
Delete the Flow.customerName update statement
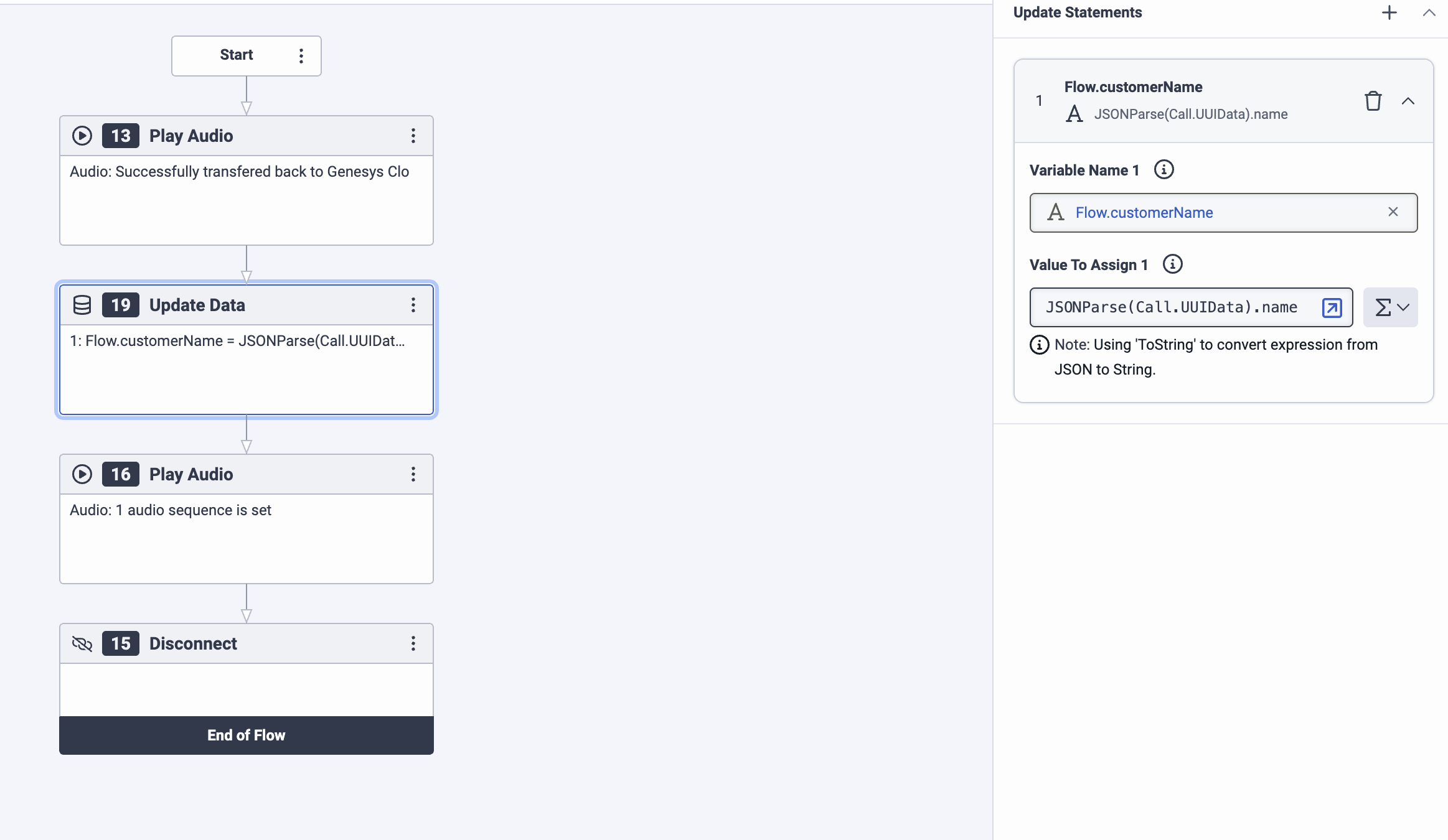(1373, 101)
